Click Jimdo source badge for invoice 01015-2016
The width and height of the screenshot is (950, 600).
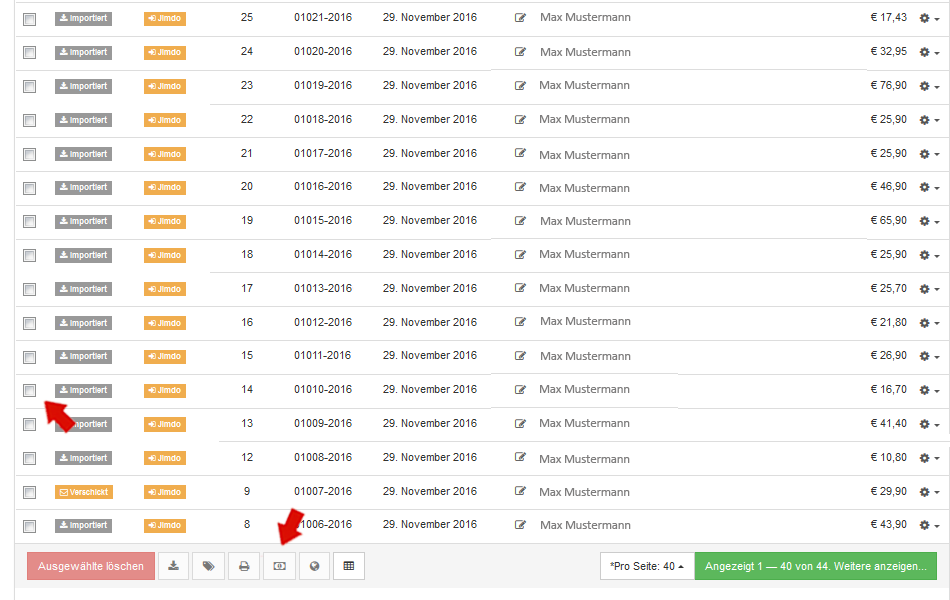pos(165,221)
